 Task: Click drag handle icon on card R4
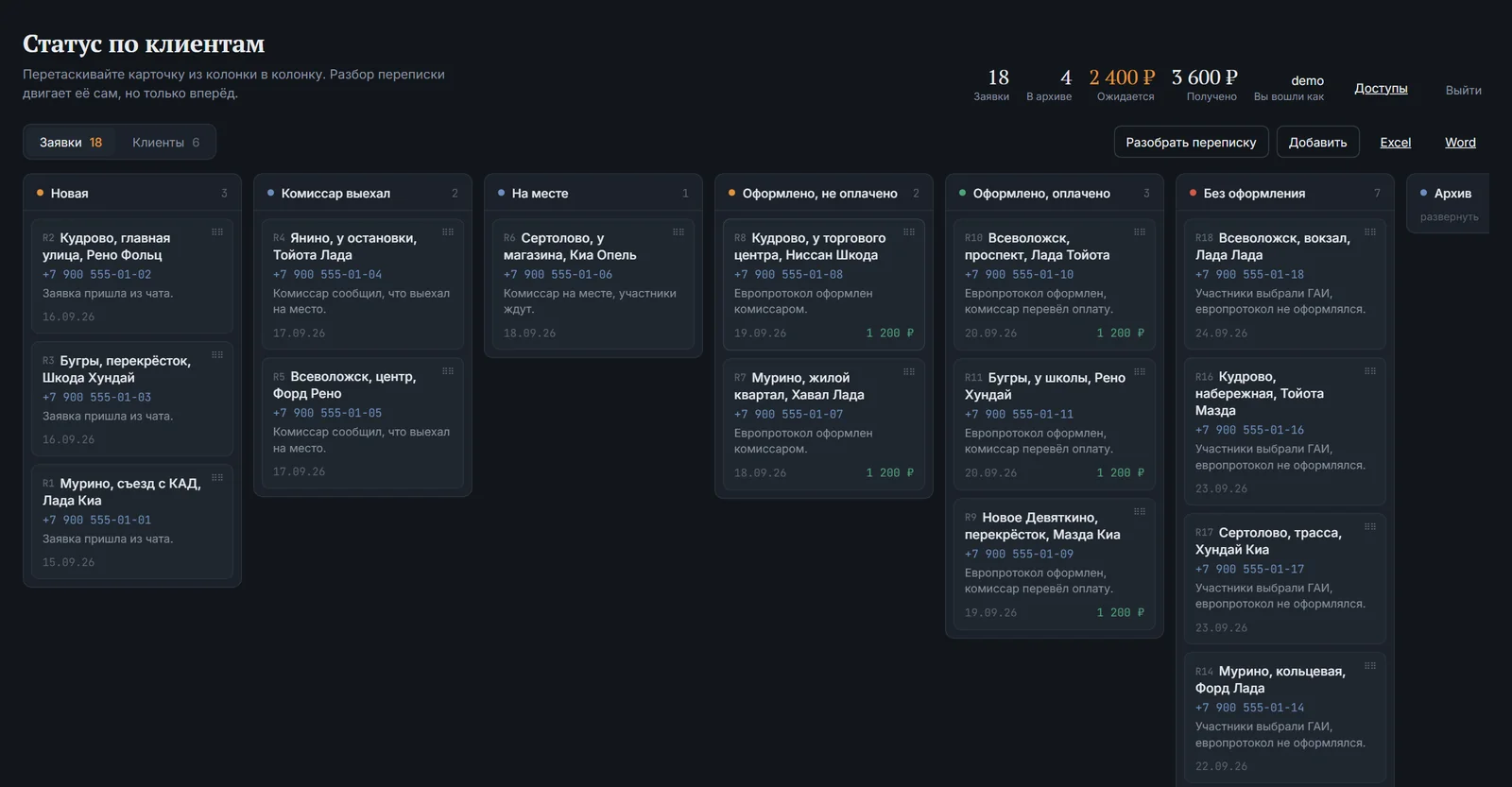point(448,231)
